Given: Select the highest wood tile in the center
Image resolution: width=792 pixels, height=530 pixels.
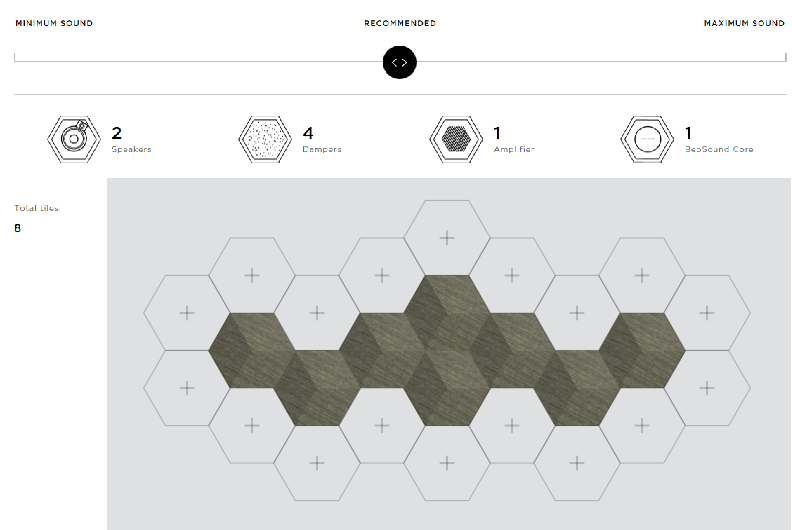Looking at the screenshot, I should pos(447,312).
